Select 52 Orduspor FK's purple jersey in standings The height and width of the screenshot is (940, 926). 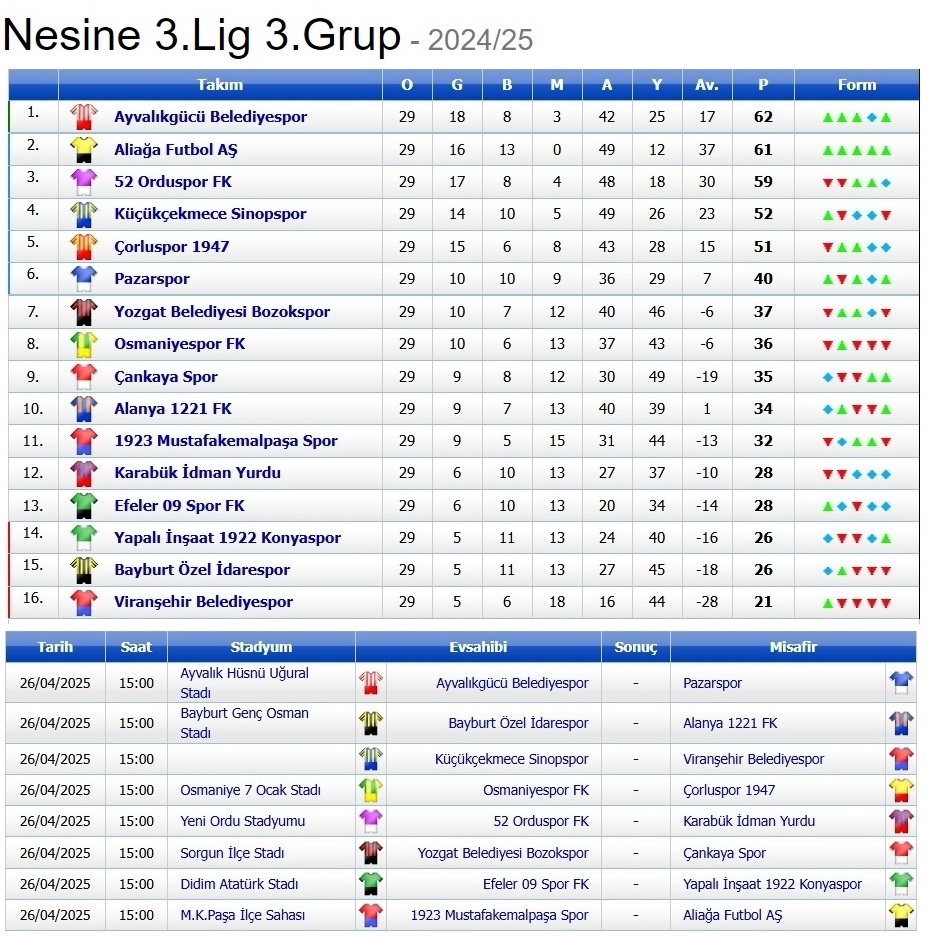(x=83, y=181)
